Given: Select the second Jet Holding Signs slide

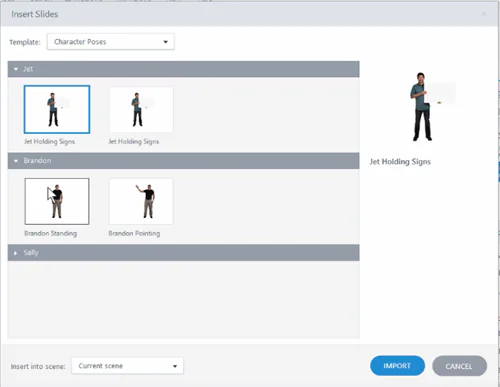Looking at the screenshot, I should pos(141,109).
